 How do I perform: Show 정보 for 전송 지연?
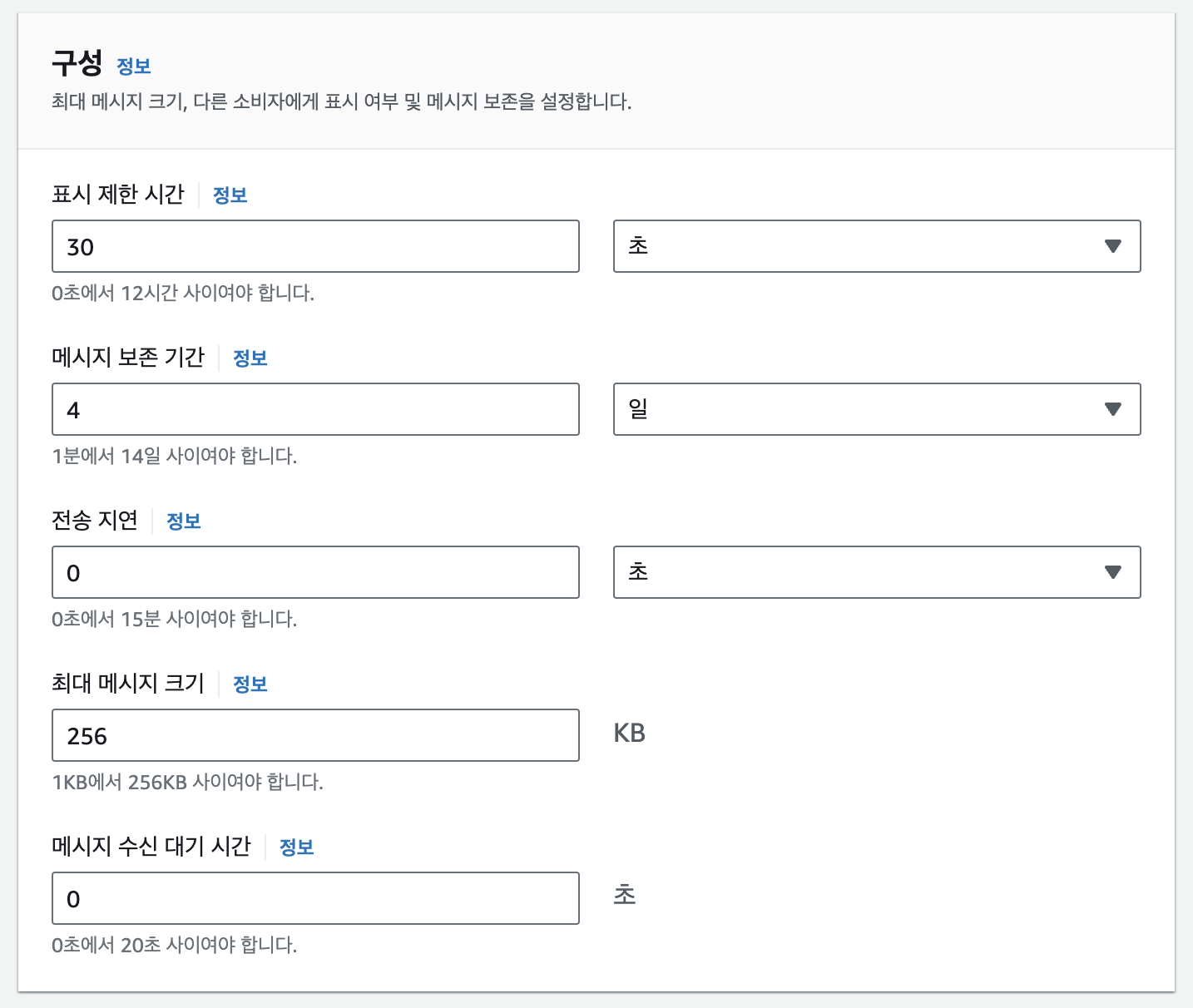184,521
